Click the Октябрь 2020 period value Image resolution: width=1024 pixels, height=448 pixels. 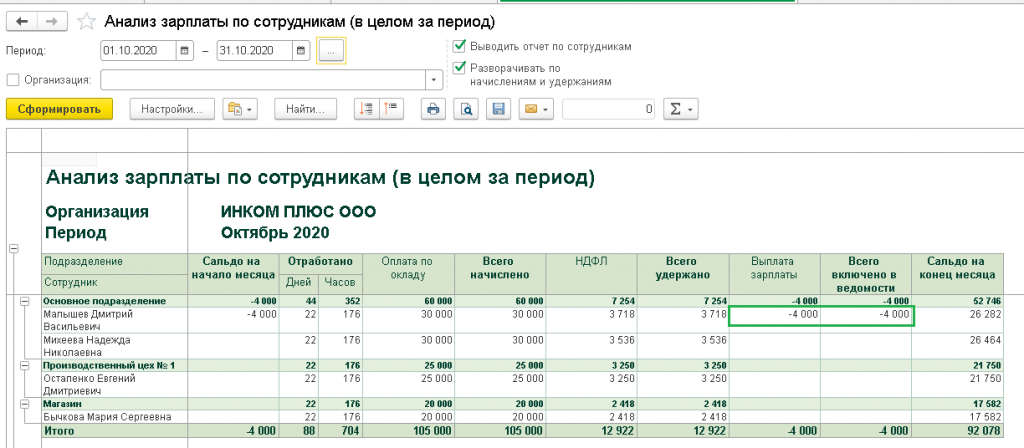pos(275,232)
